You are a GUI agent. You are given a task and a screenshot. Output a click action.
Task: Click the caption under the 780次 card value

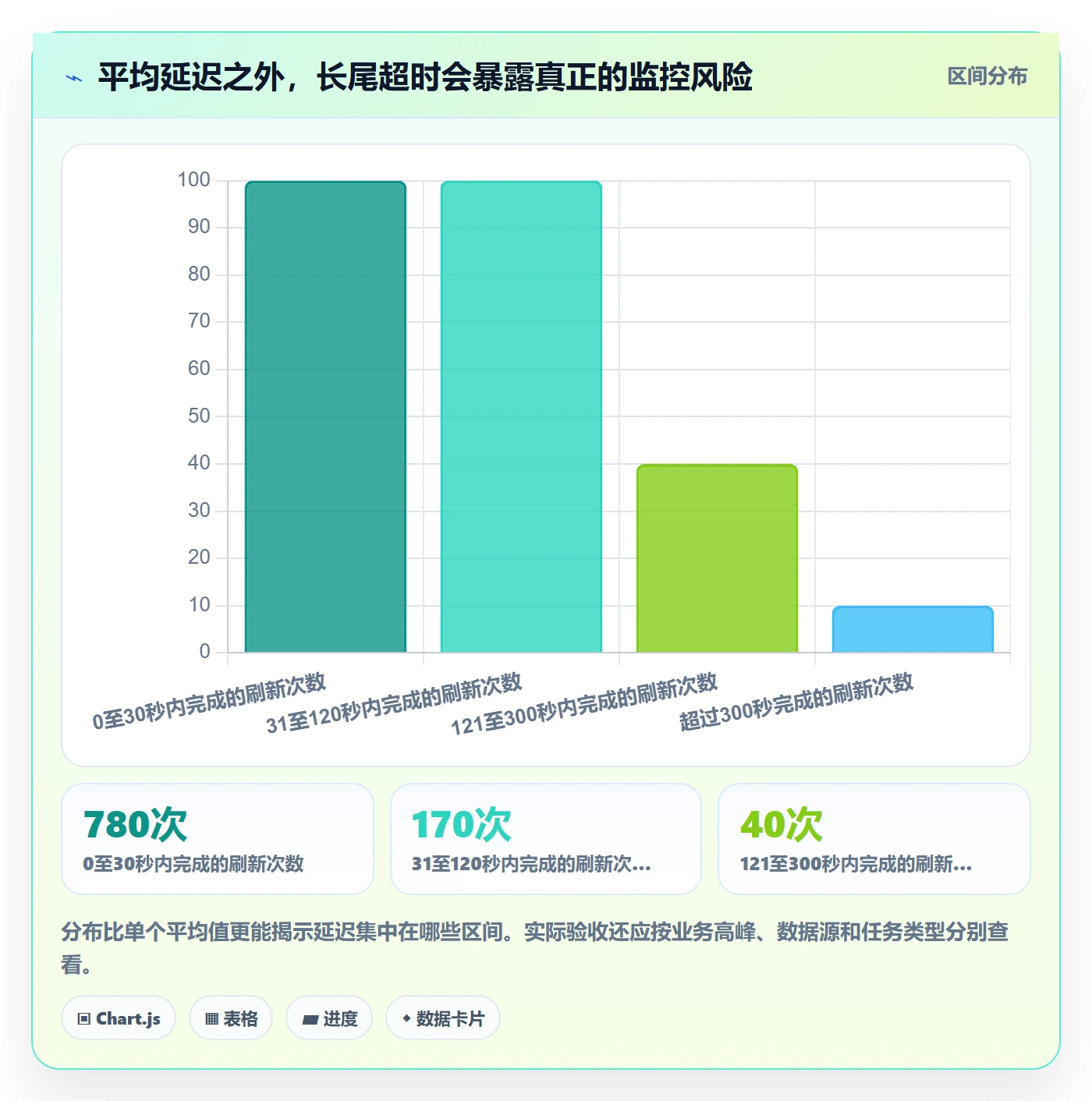click(193, 864)
